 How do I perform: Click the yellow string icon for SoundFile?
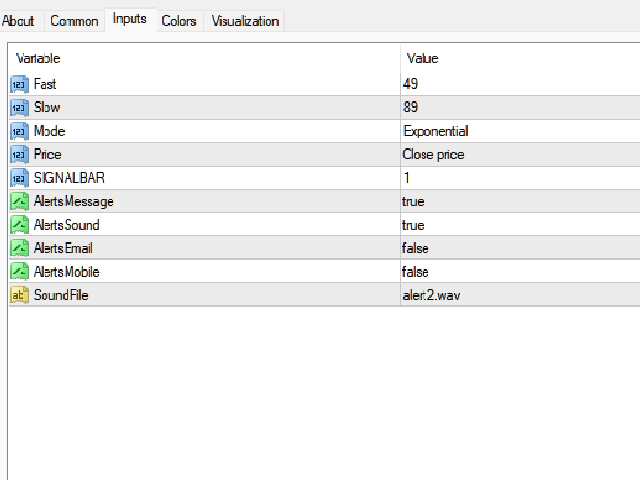[19, 295]
